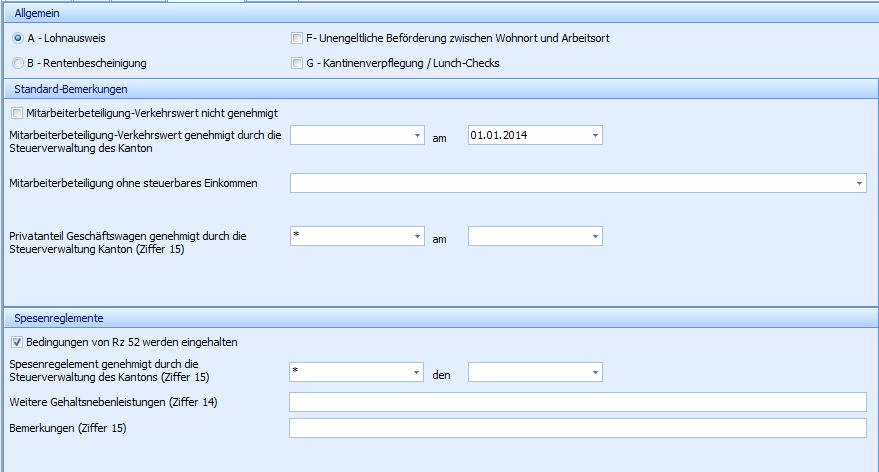Open date dropdown after 'den' for Spesenreglement

click(595, 372)
